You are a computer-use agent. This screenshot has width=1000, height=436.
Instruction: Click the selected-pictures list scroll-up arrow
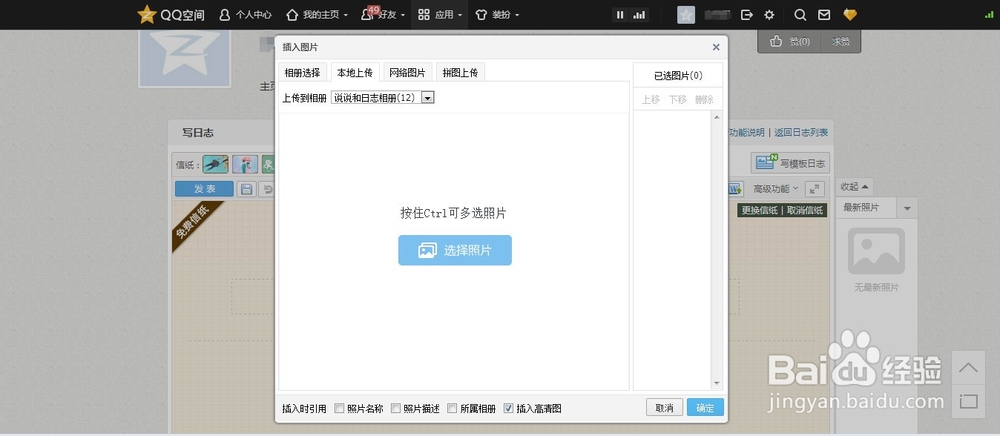click(x=717, y=117)
